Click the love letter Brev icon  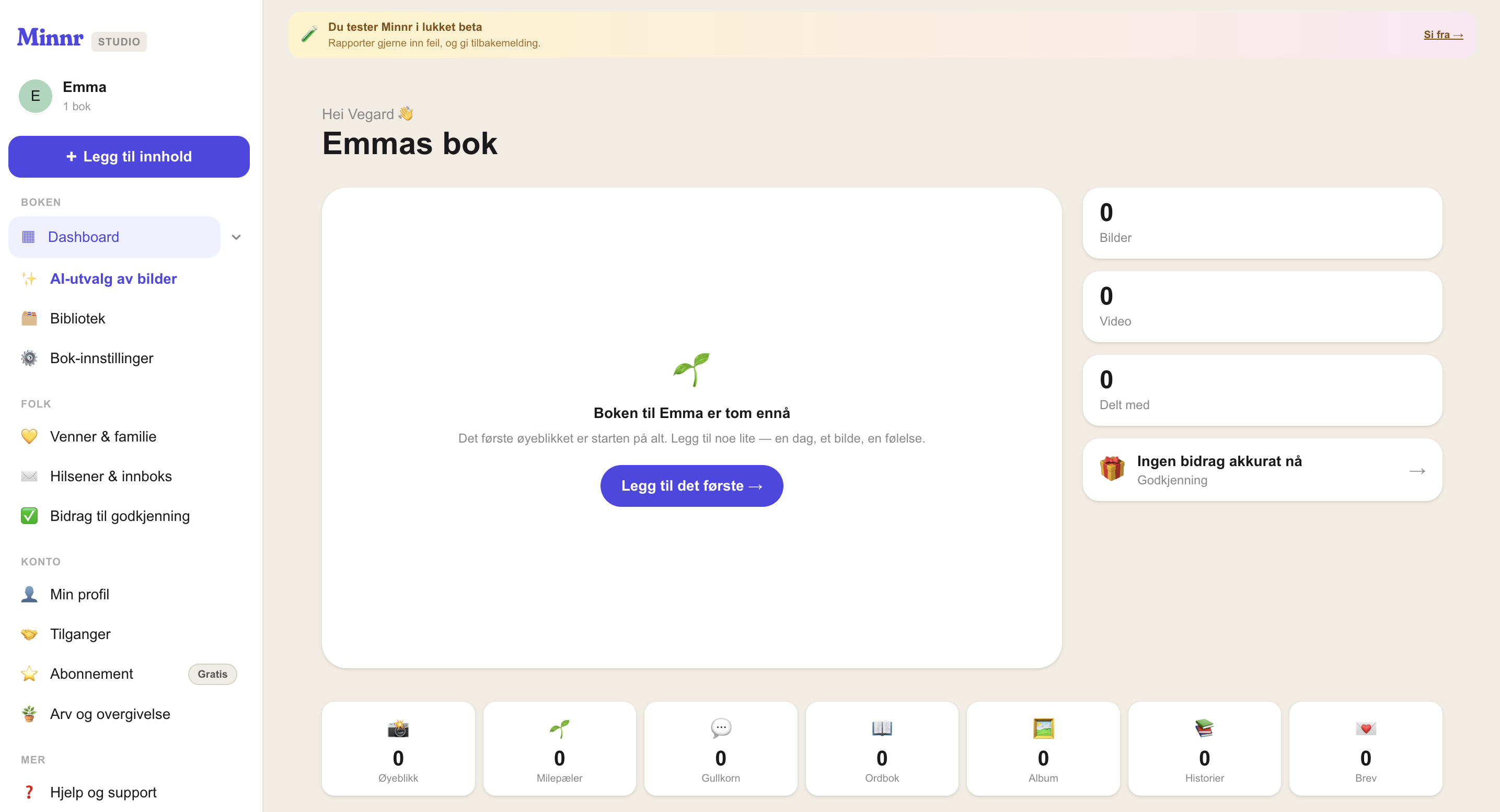tap(1366, 729)
